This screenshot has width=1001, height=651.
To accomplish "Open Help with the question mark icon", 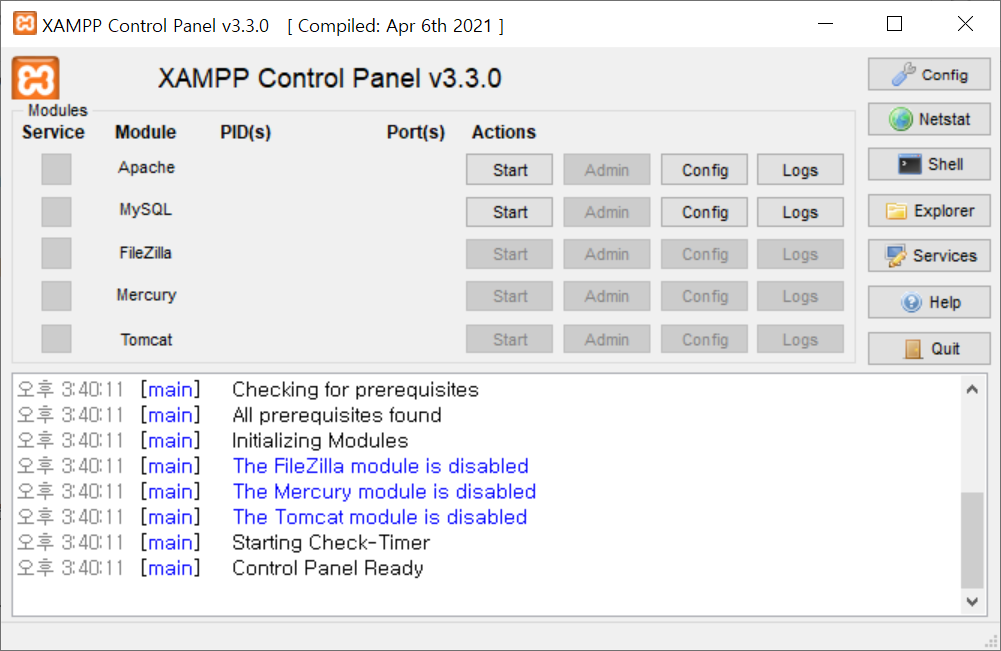I will click(x=929, y=302).
